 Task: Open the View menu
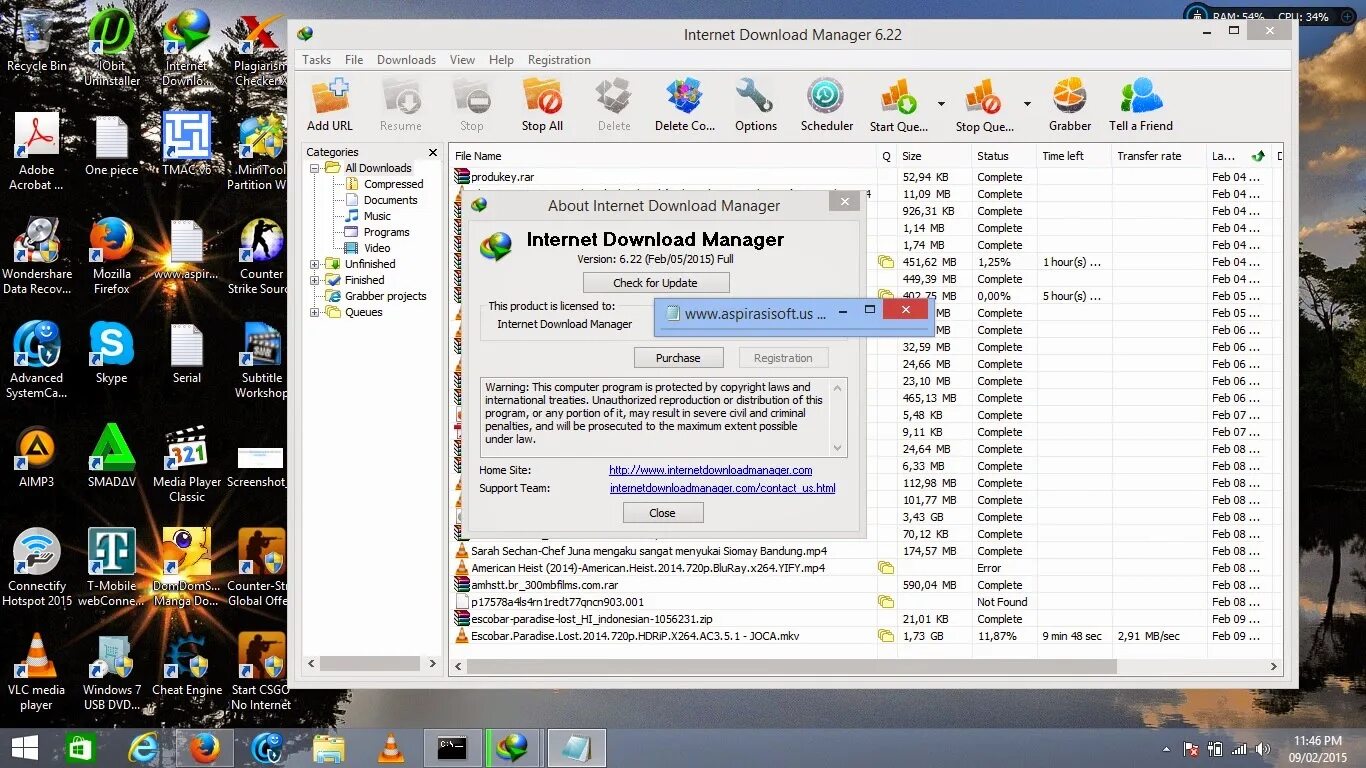[462, 60]
